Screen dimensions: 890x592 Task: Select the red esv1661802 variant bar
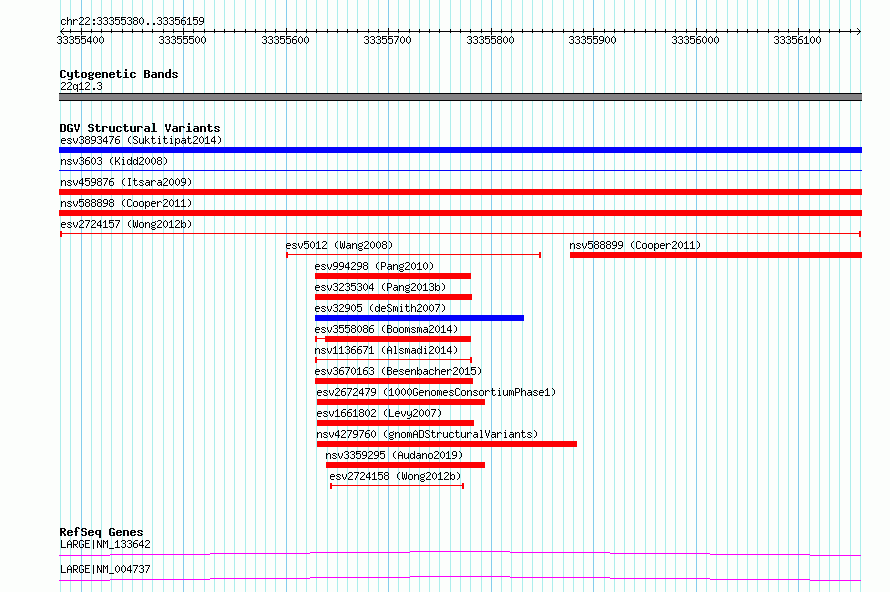pyautogui.click(x=395, y=423)
